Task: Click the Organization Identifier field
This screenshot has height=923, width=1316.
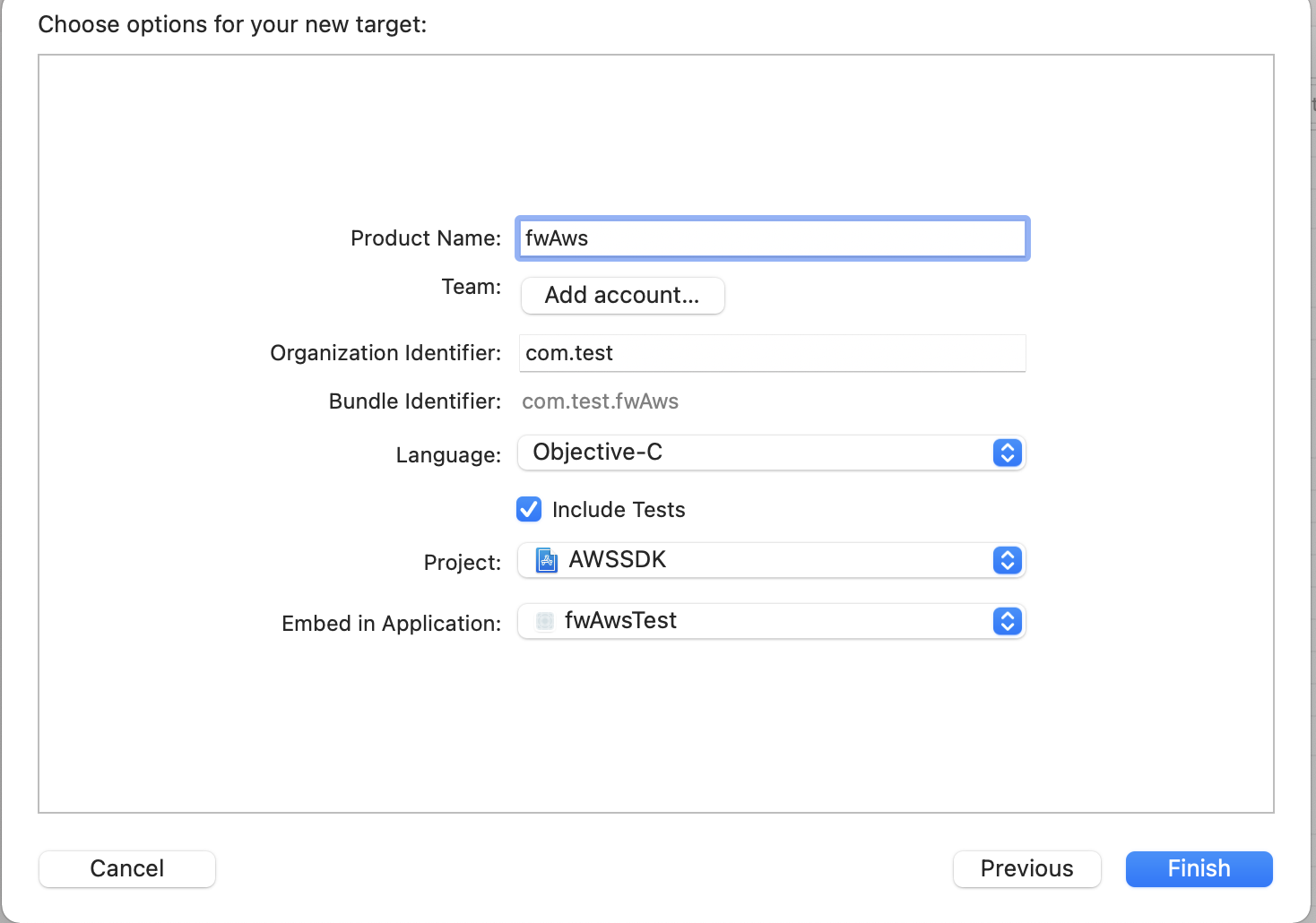Action: point(772,353)
